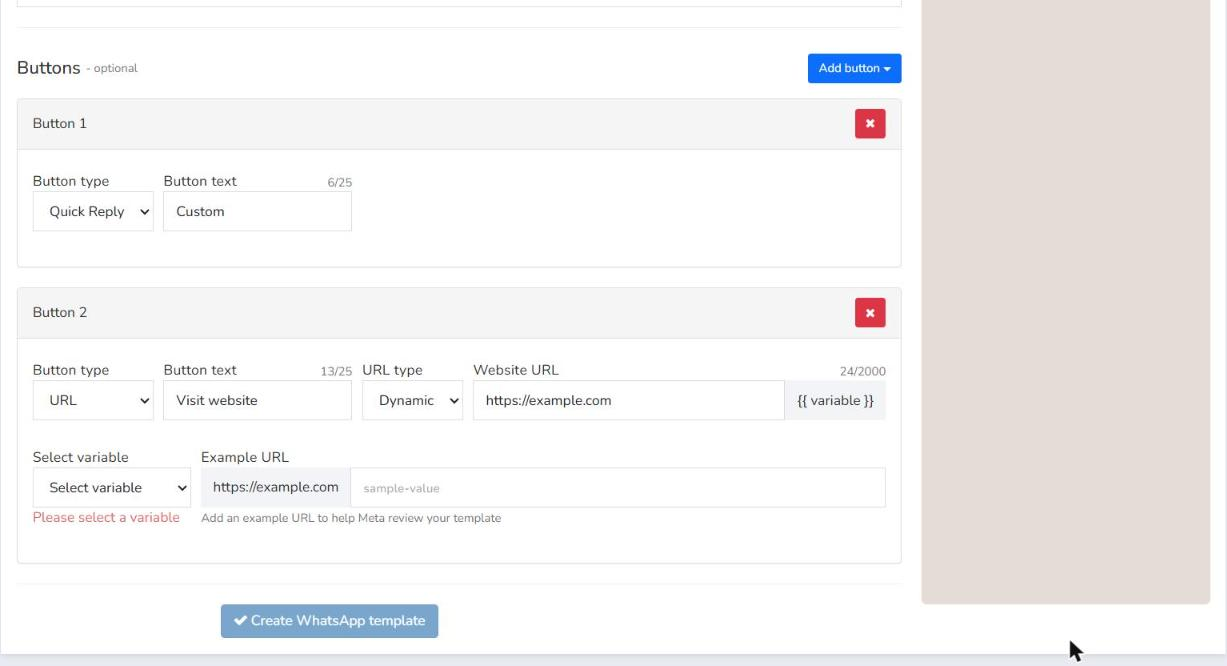Click the Button 1 header title
The image size is (1227, 666).
(x=60, y=124)
